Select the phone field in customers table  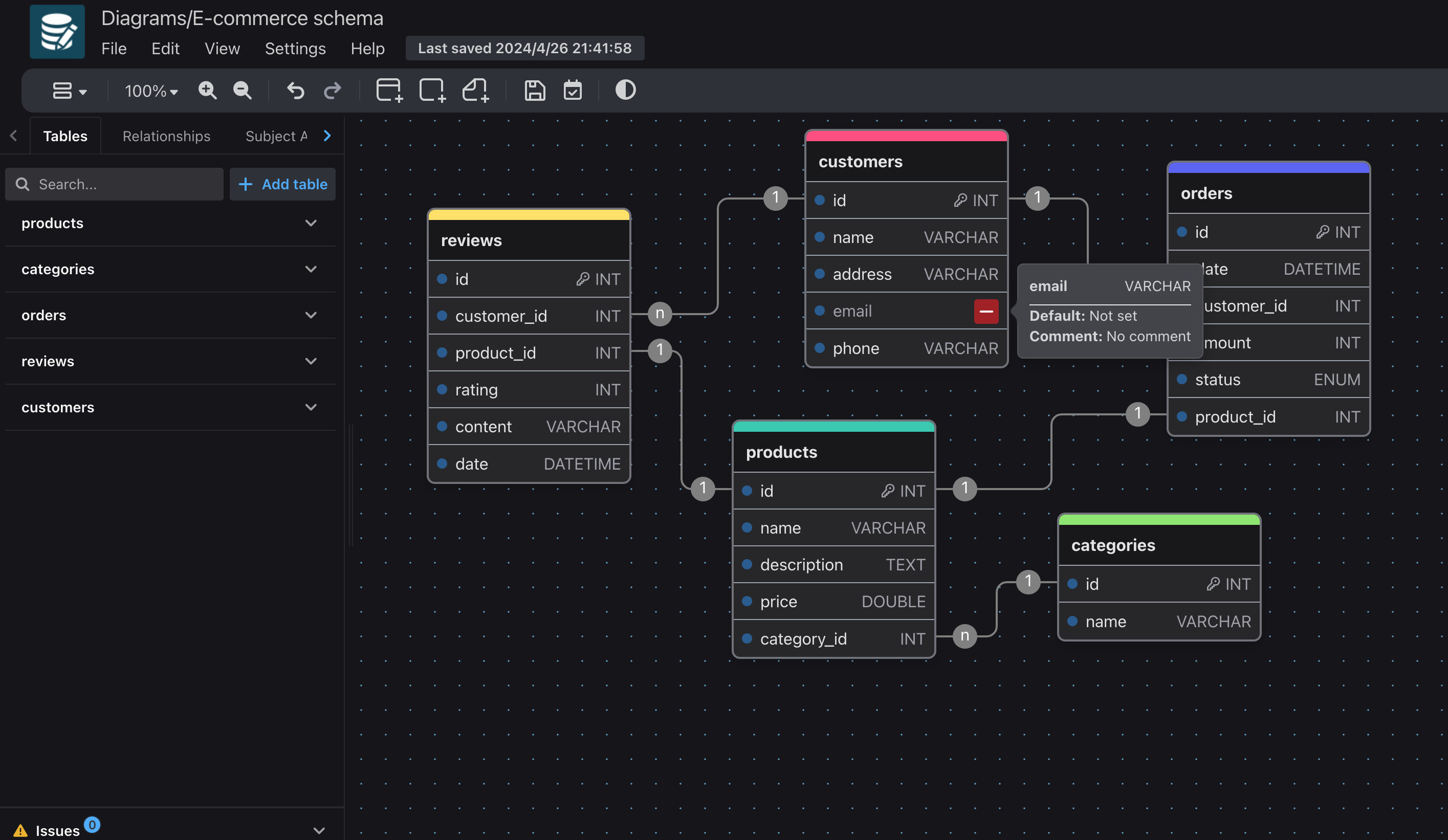(x=906, y=348)
